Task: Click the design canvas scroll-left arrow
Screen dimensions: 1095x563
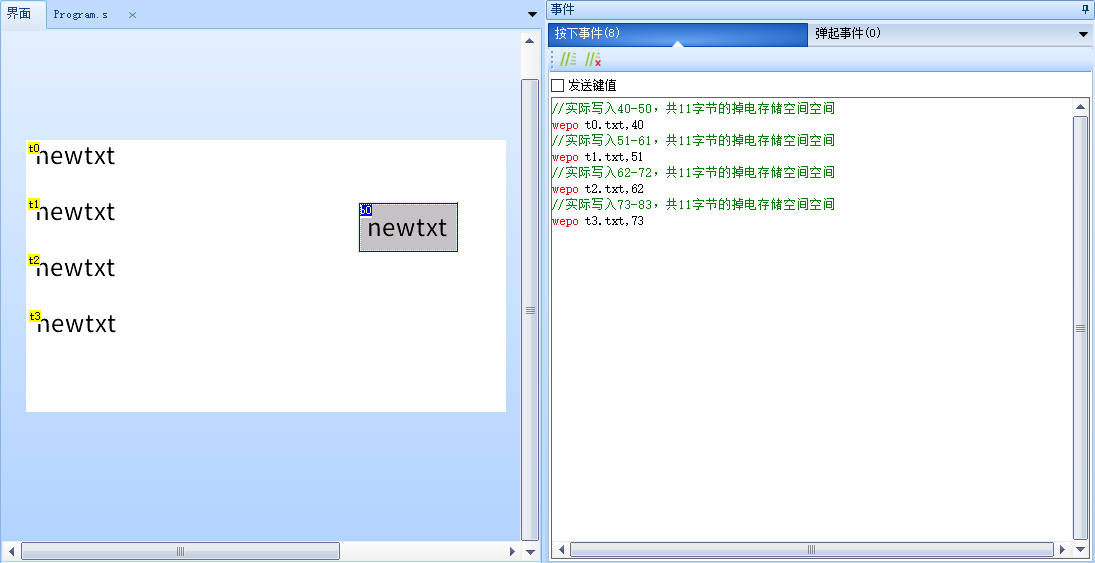Action: click(x=11, y=551)
